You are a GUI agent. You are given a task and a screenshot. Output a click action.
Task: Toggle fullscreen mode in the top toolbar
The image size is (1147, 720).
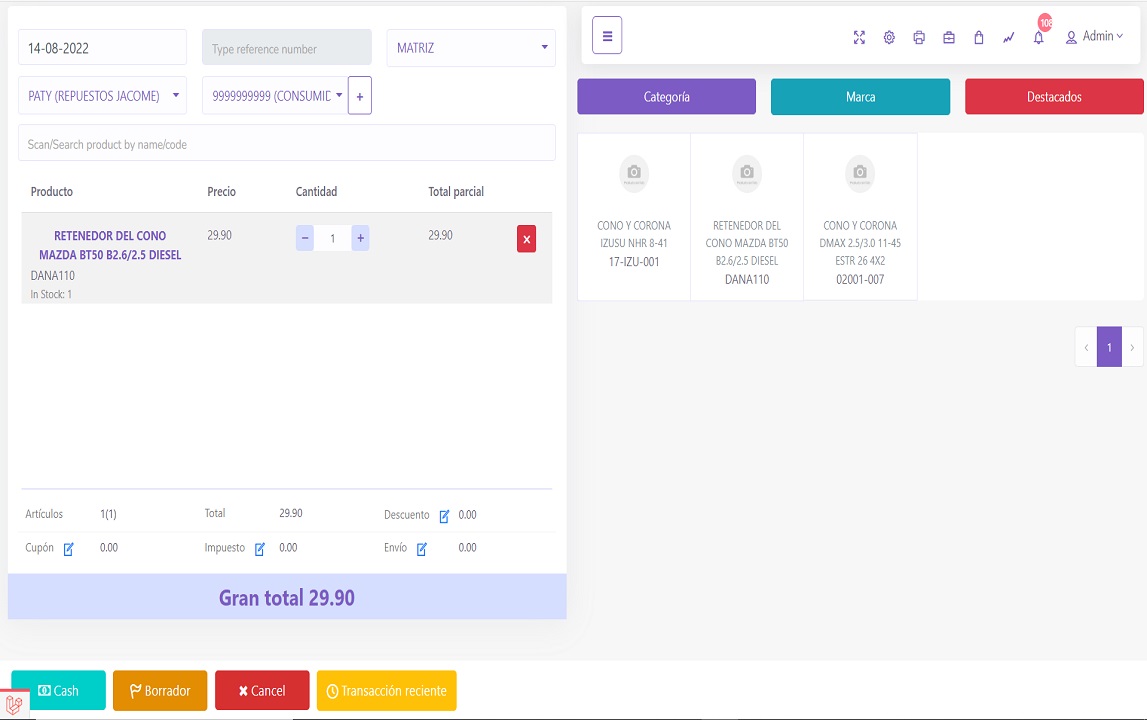tap(858, 37)
